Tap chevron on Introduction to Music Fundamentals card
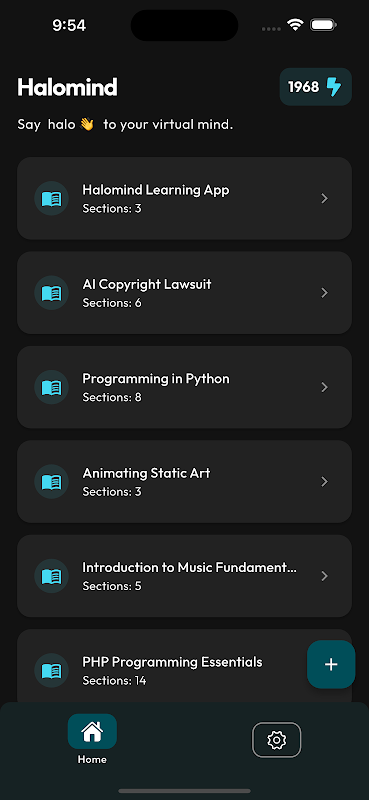The image size is (369, 800). [325, 576]
